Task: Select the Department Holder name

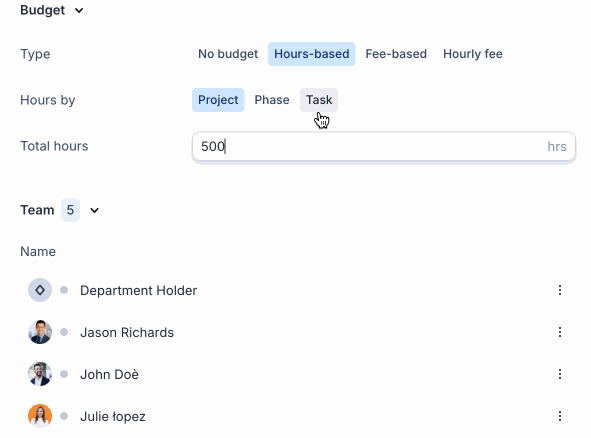Action: [138, 290]
